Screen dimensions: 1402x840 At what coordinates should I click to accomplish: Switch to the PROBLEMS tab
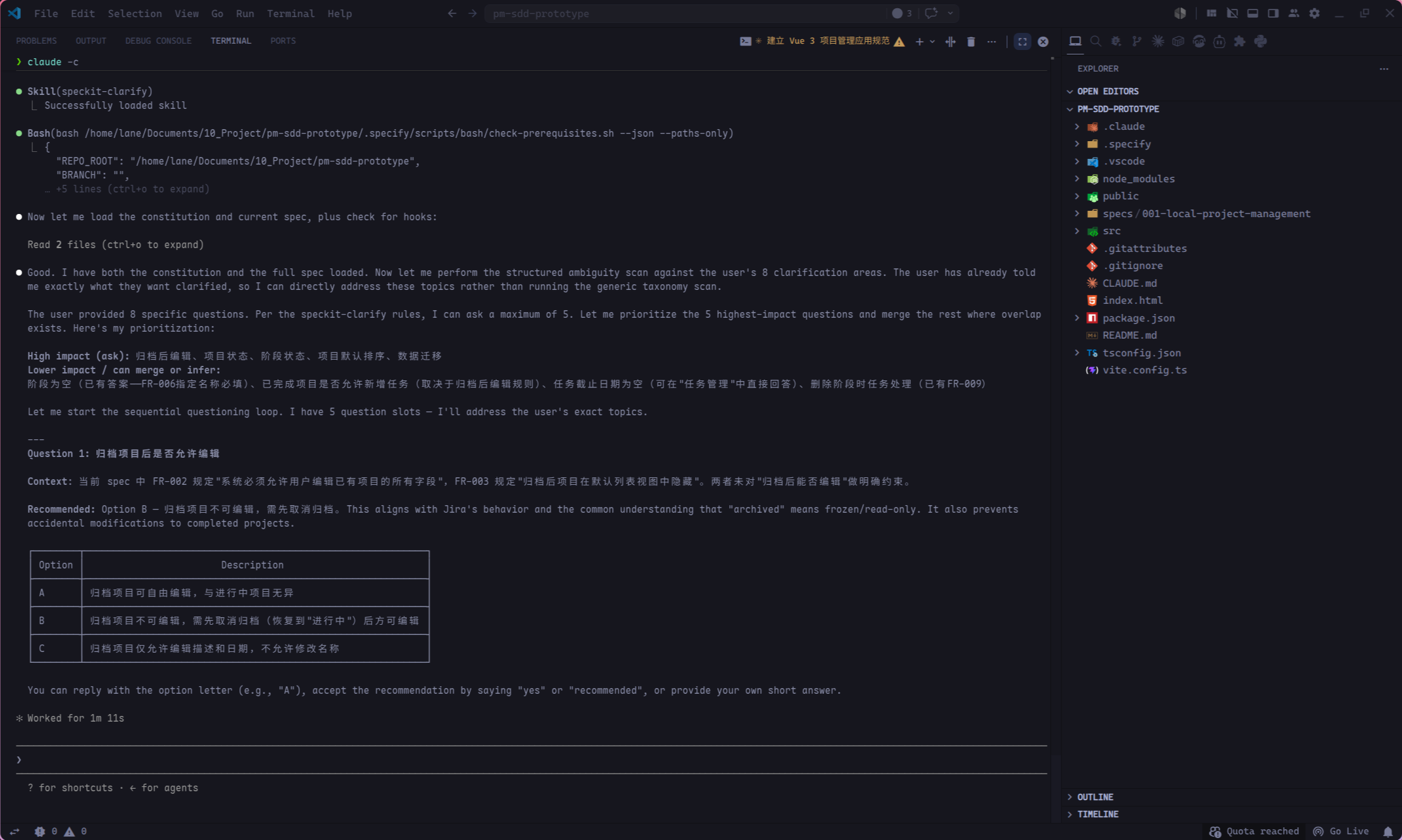pyautogui.click(x=36, y=41)
